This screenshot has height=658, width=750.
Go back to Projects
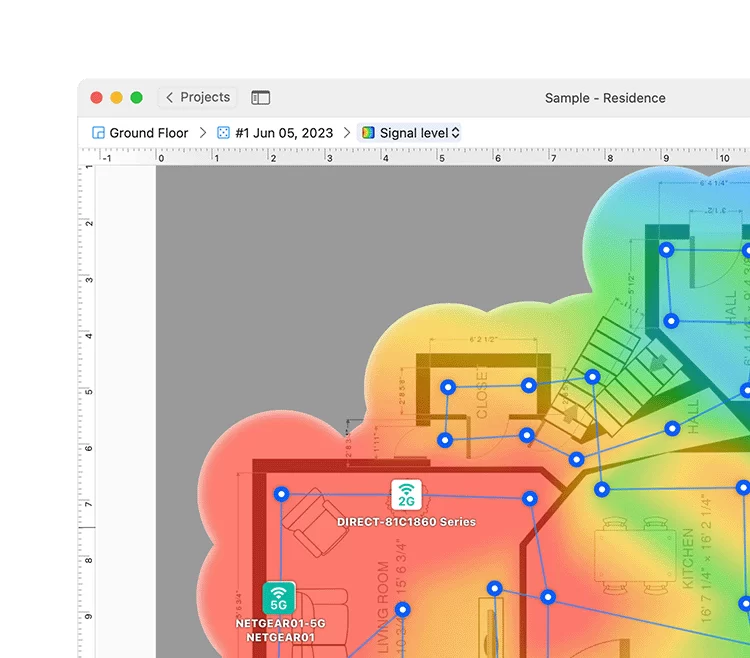198,98
